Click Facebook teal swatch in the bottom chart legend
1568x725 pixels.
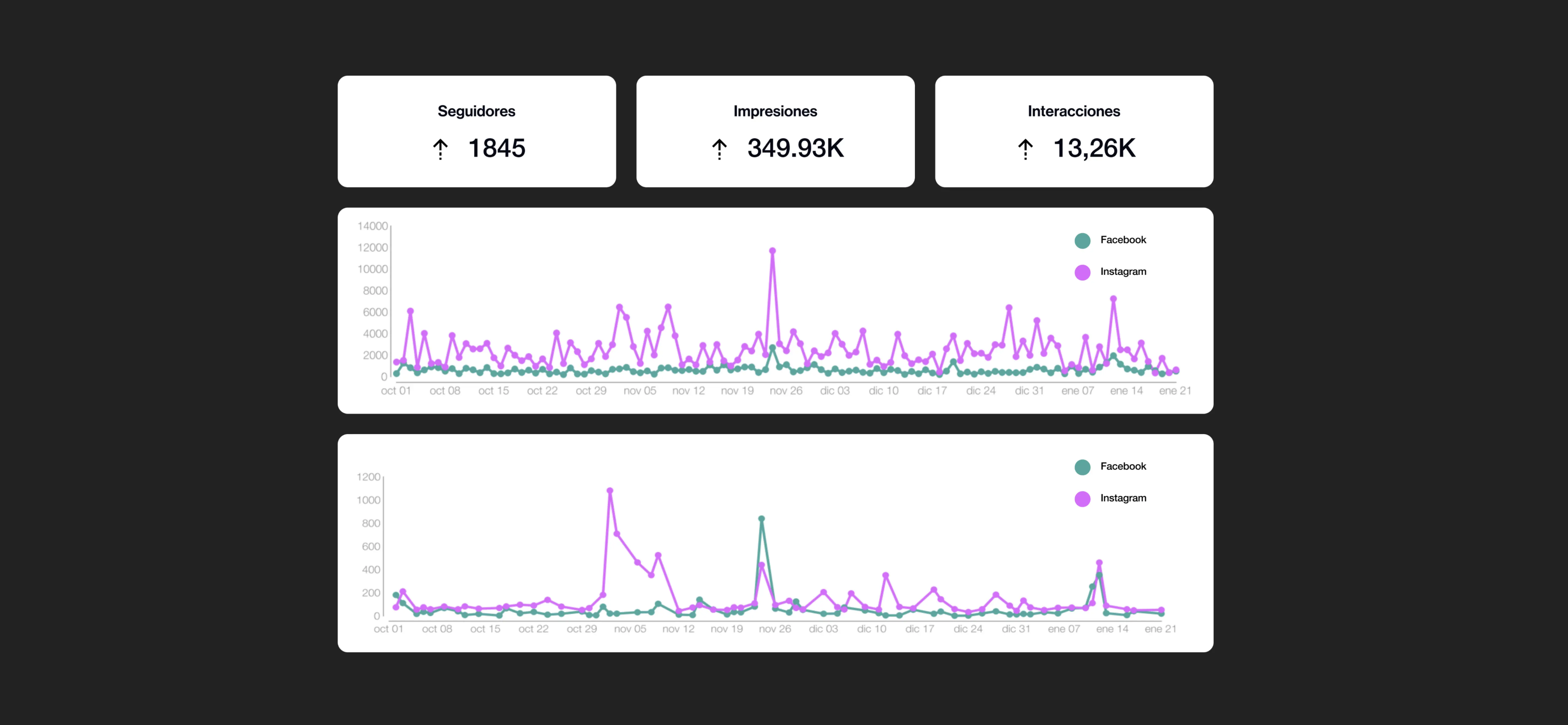(1082, 467)
